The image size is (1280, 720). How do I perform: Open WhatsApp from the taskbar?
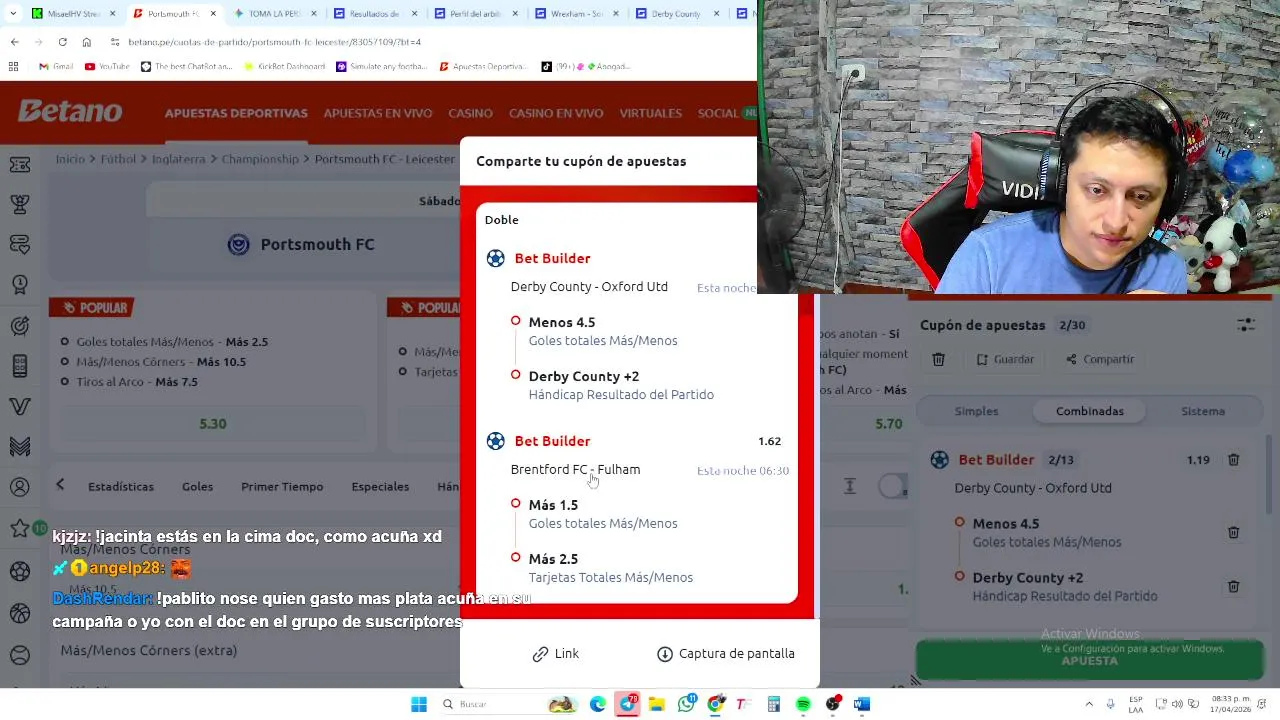[686, 704]
